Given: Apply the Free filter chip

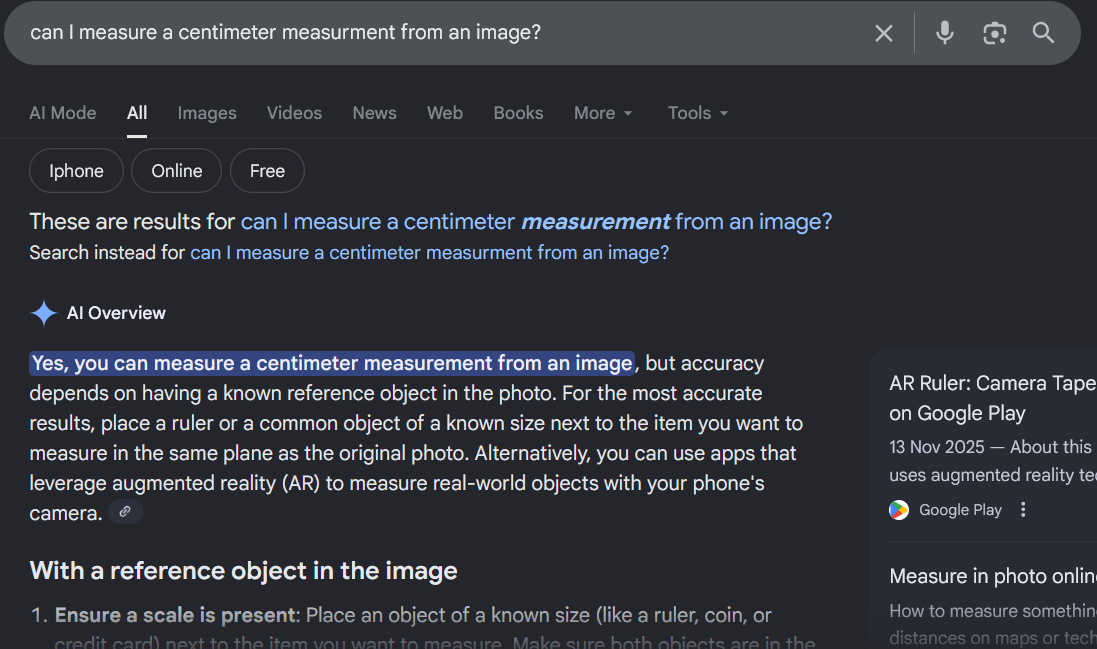Looking at the screenshot, I should coord(267,171).
